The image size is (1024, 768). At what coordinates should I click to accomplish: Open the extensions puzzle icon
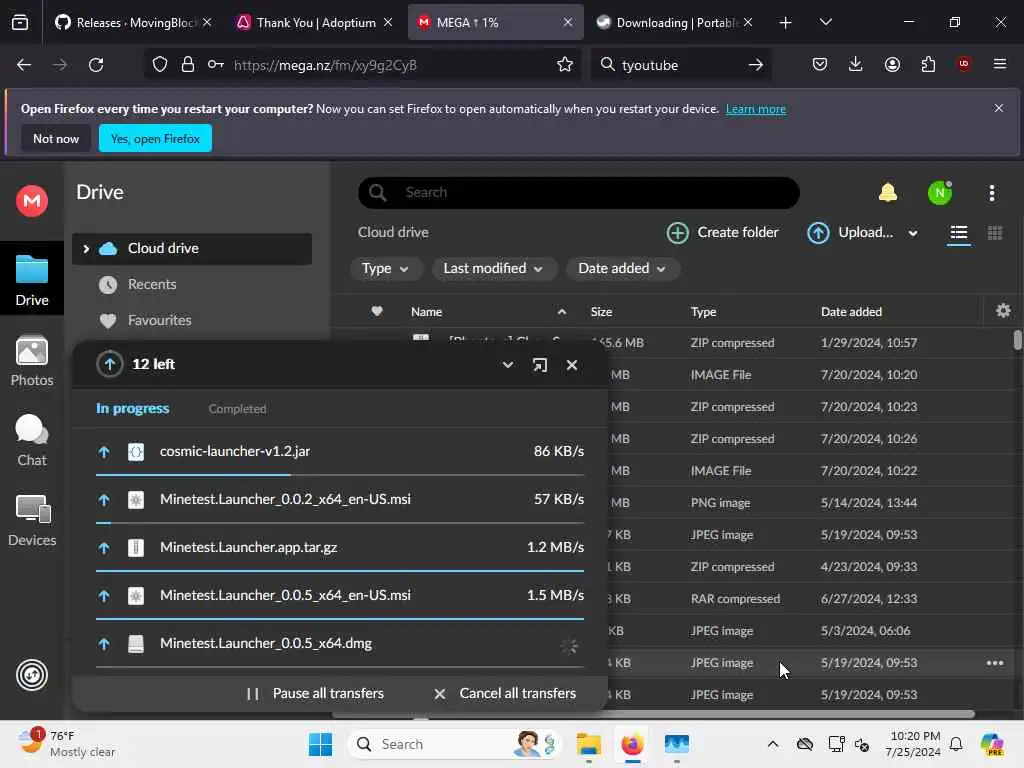928,64
